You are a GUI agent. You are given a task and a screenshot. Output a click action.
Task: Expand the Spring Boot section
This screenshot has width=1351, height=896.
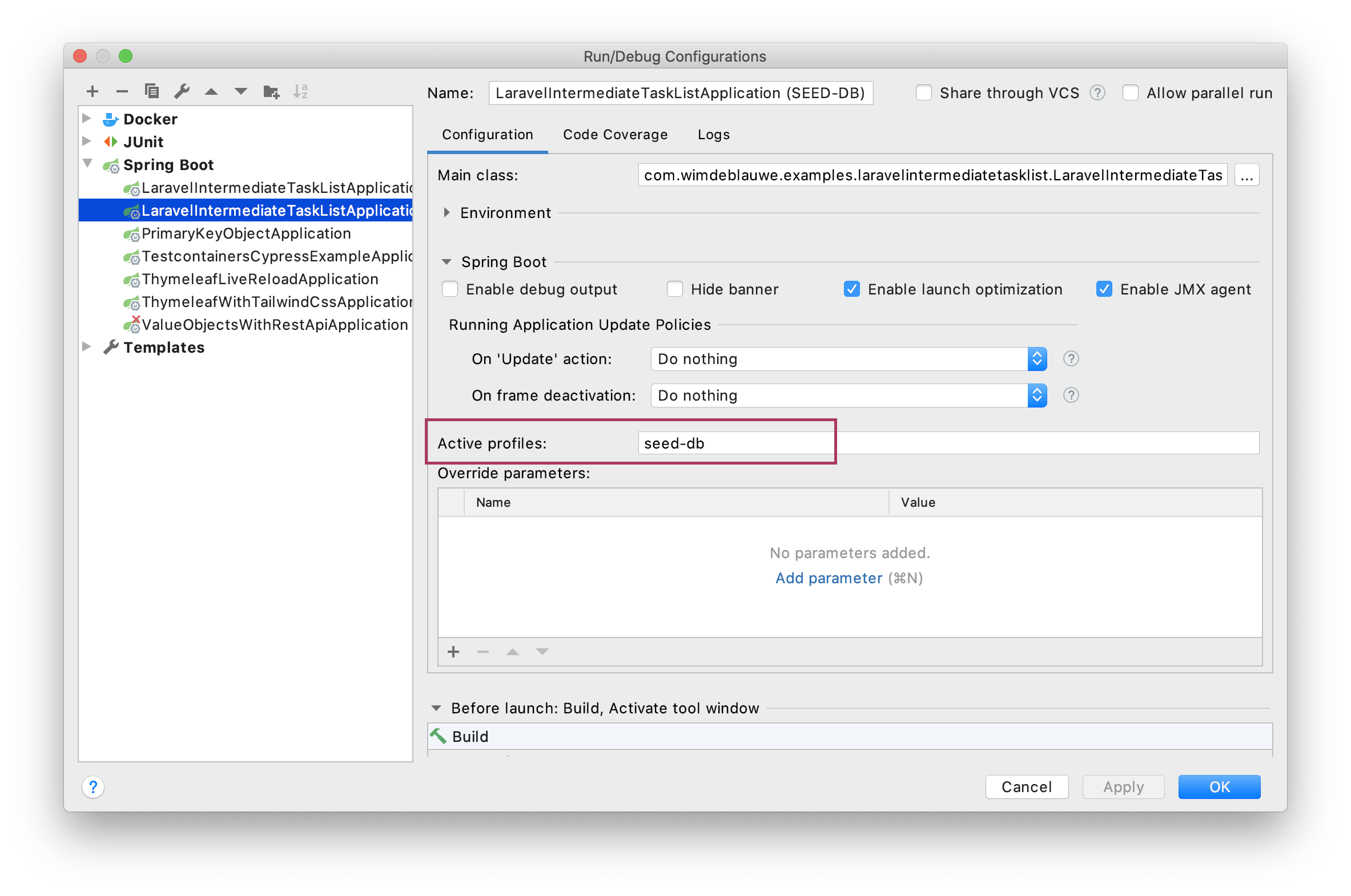[441, 261]
